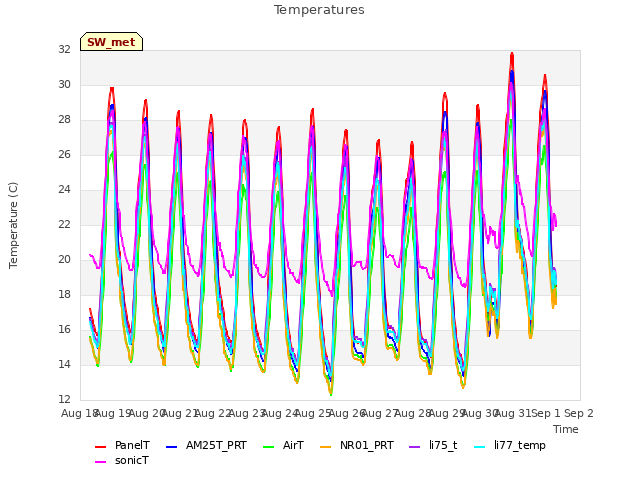The width and height of the screenshot is (640, 480).
Task: Toggle the li75_t legend entry
Action: [433, 445]
